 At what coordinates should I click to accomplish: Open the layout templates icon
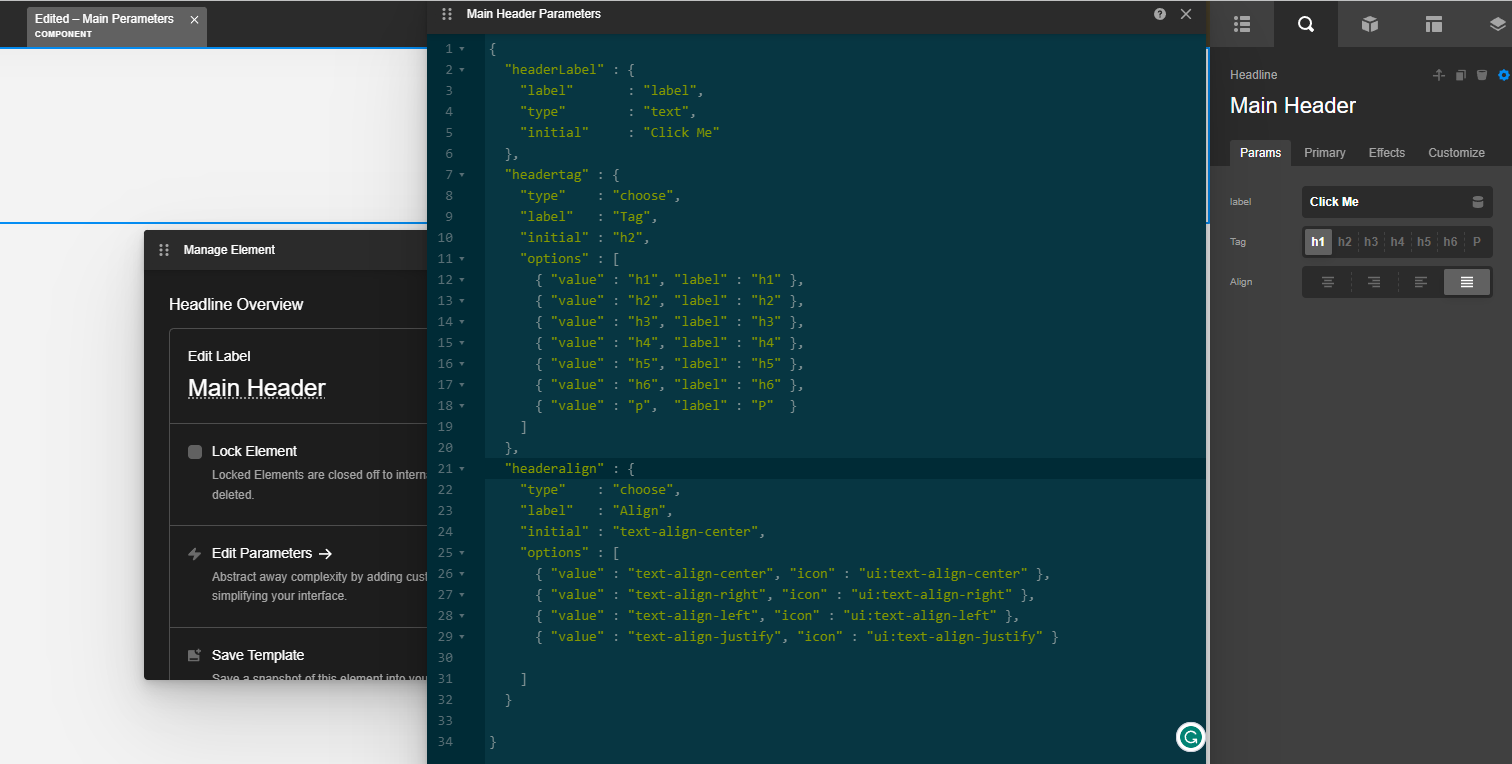(x=1434, y=24)
